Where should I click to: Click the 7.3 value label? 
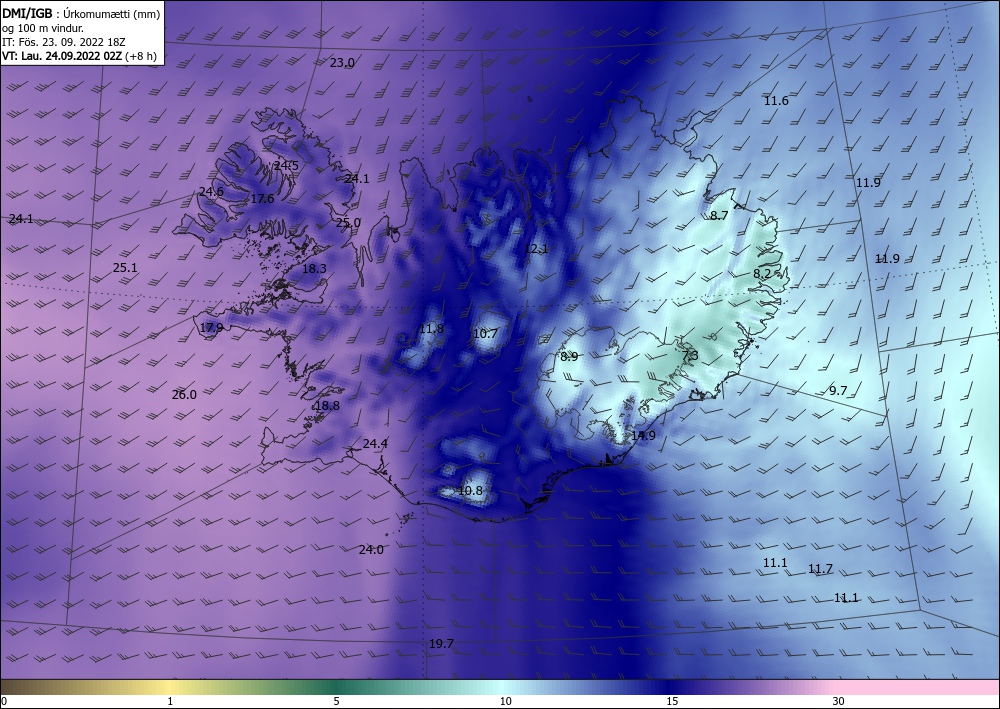[690, 355]
